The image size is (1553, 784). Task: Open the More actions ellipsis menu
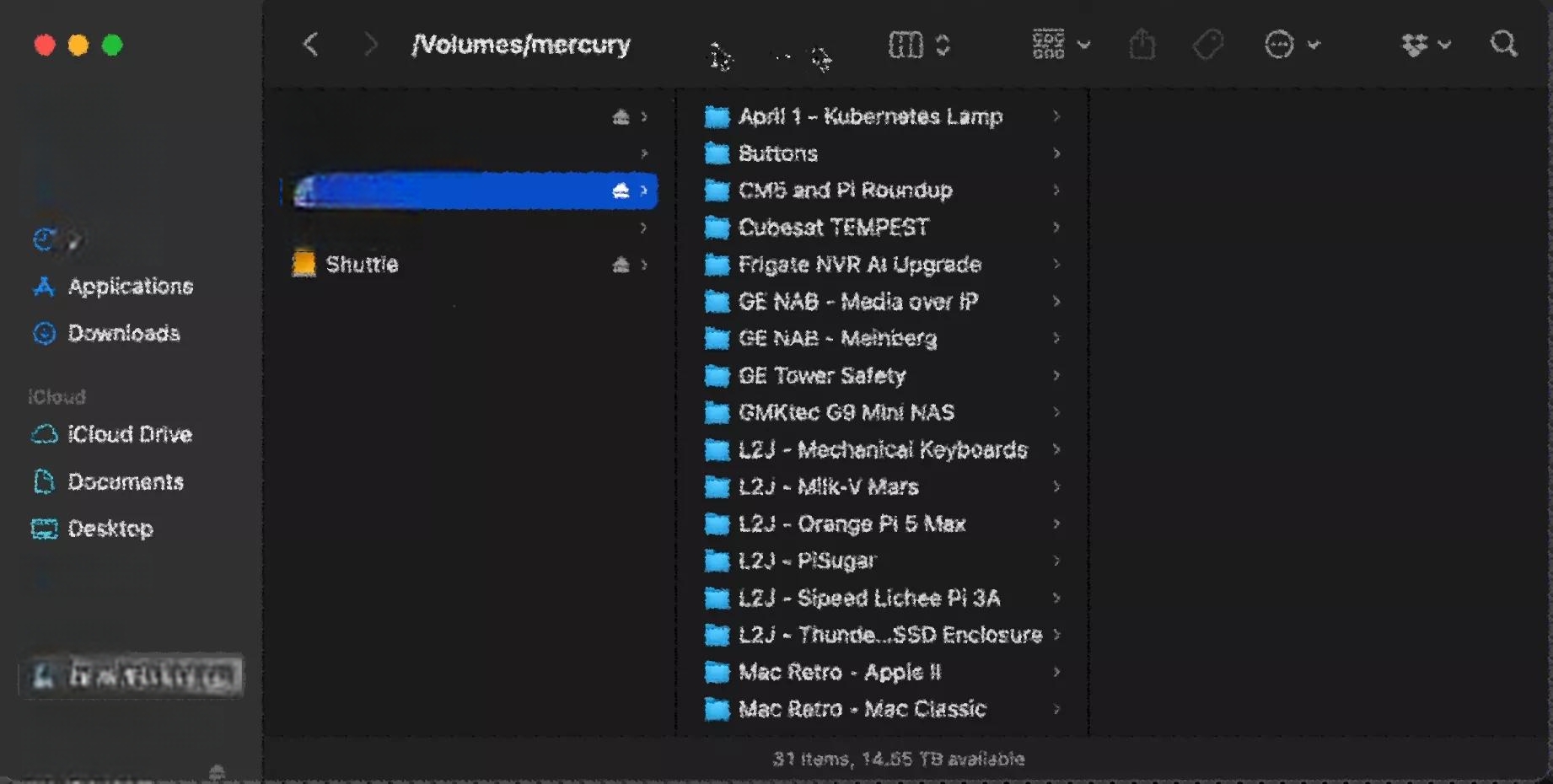tap(1291, 45)
